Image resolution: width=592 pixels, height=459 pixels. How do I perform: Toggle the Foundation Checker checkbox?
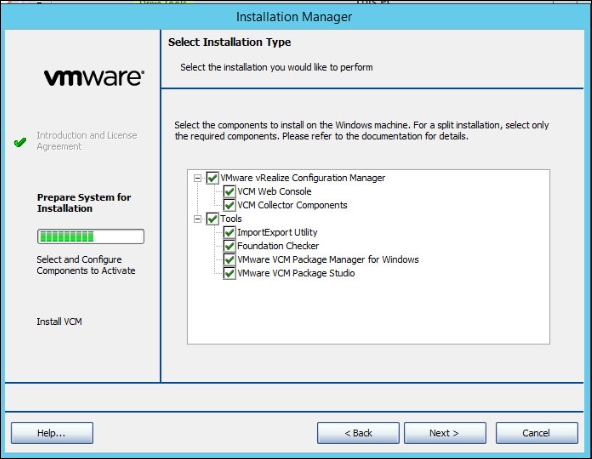[229, 246]
